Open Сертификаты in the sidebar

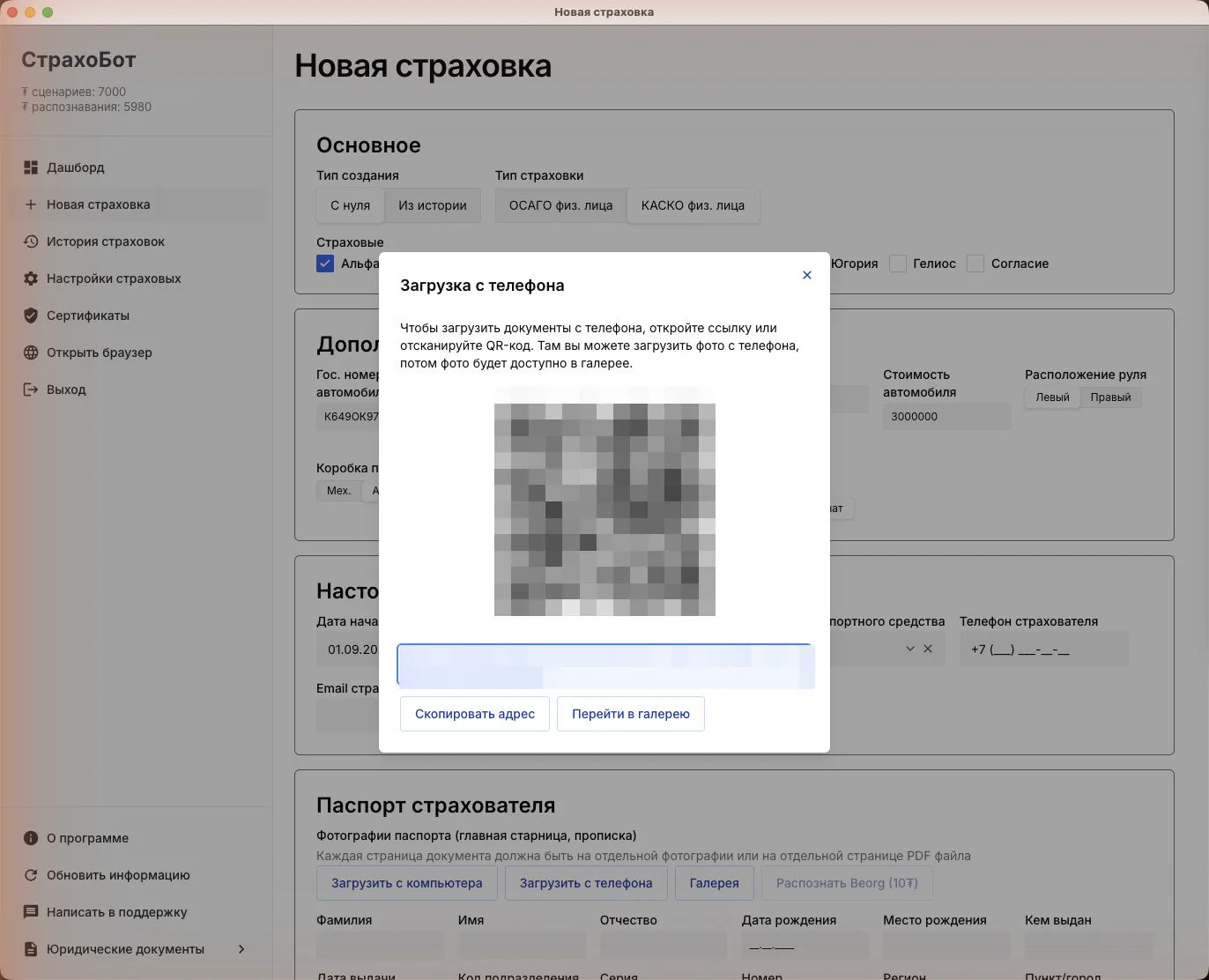pos(137,316)
